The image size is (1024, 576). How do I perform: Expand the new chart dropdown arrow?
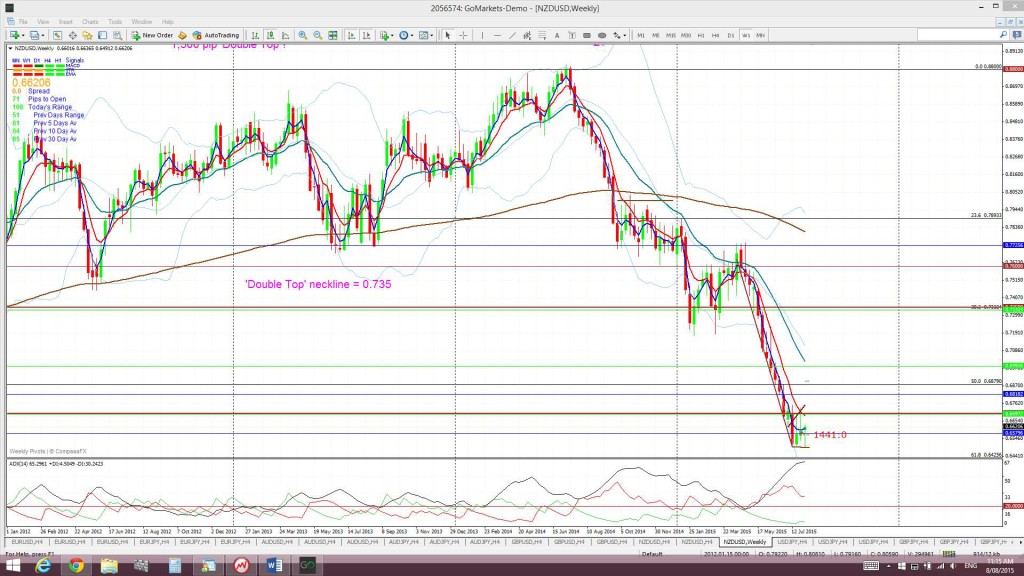pos(23,35)
